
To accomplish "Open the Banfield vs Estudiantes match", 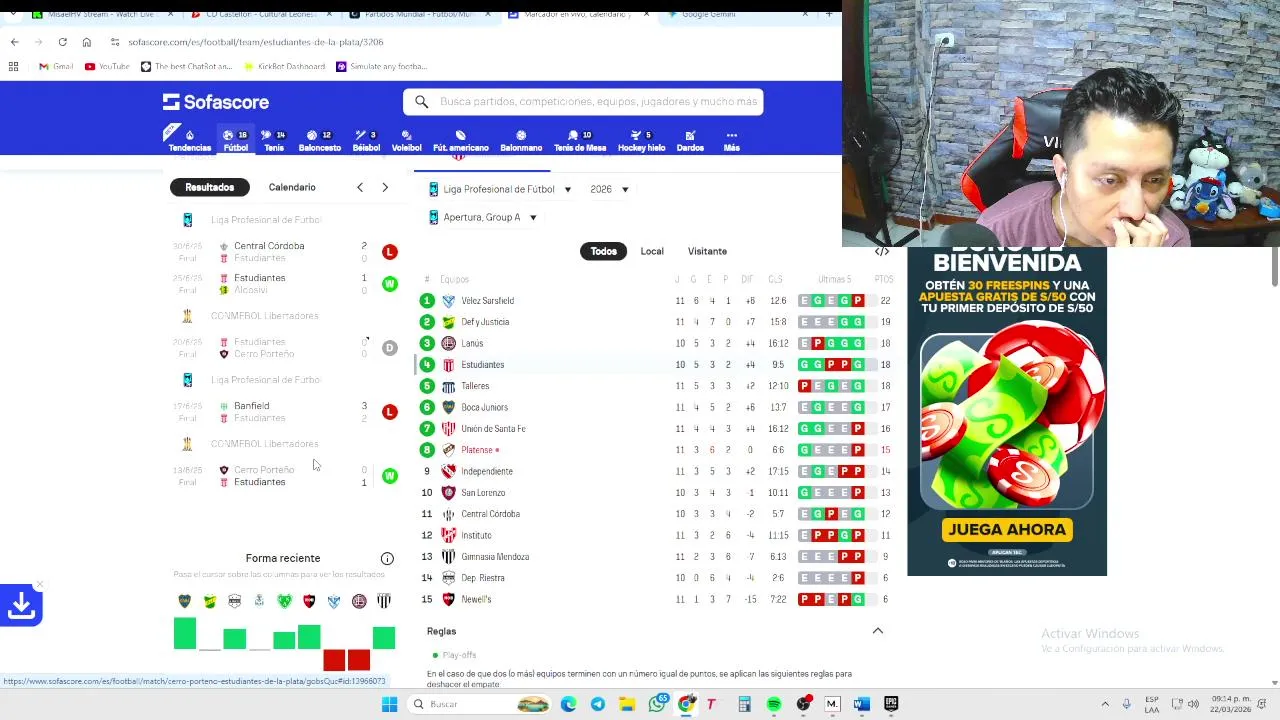I will click(285, 412).
